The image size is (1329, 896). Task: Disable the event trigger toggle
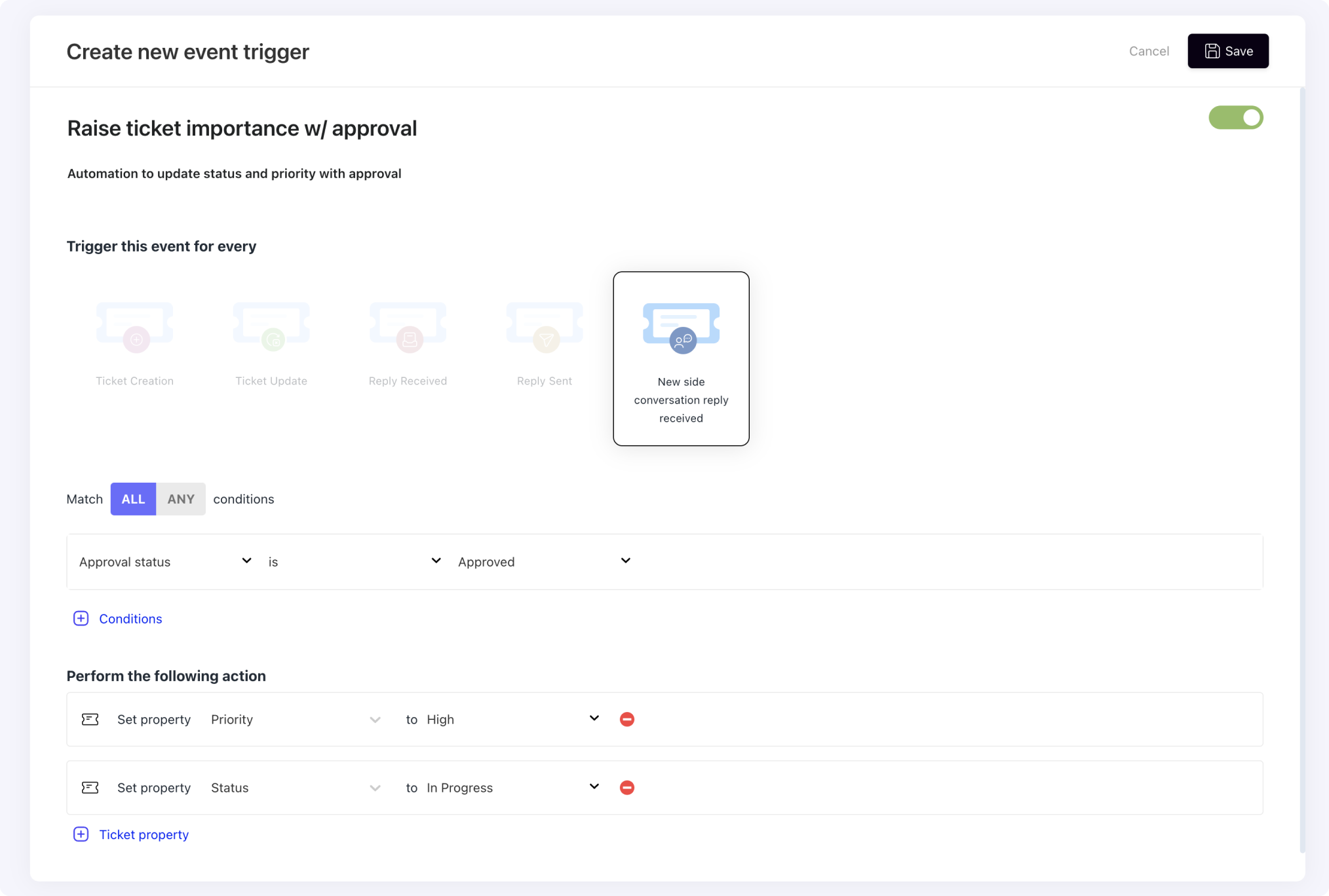click(1236, 118)
